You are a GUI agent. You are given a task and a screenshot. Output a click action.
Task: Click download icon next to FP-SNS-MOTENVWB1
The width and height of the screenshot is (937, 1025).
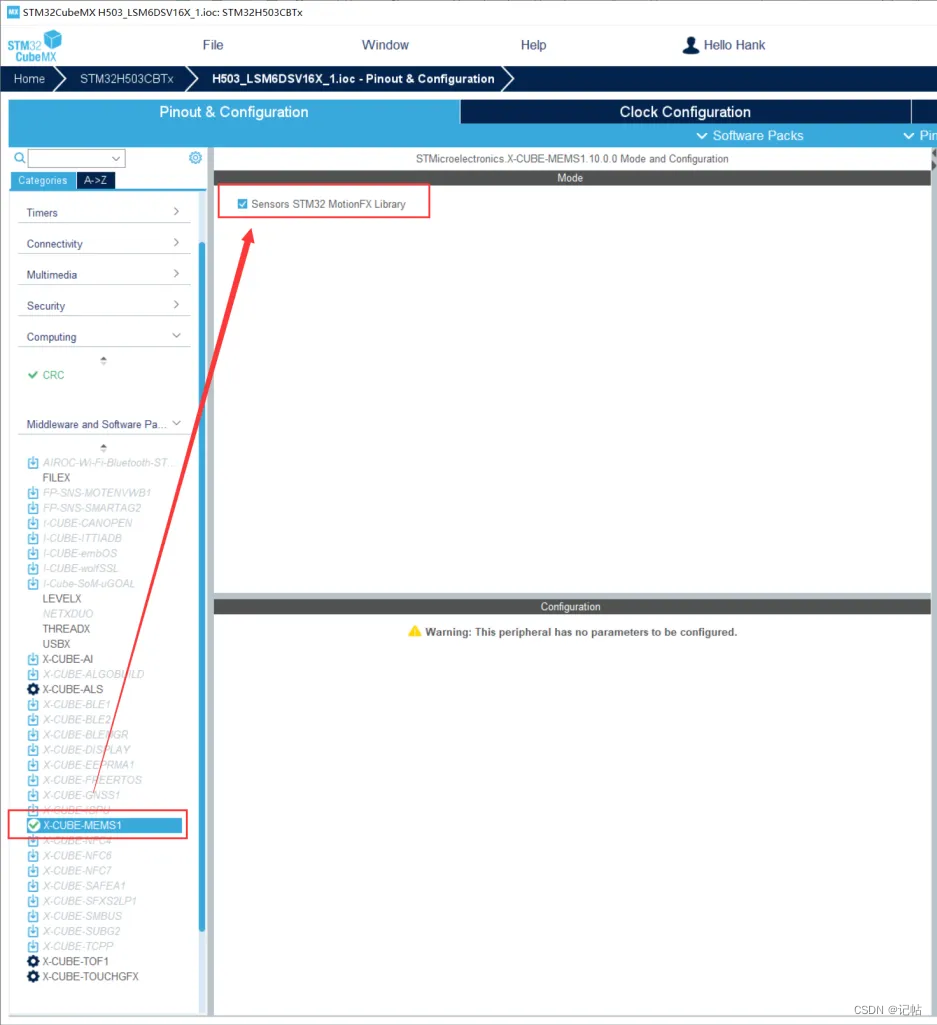(x=33, y=493)
